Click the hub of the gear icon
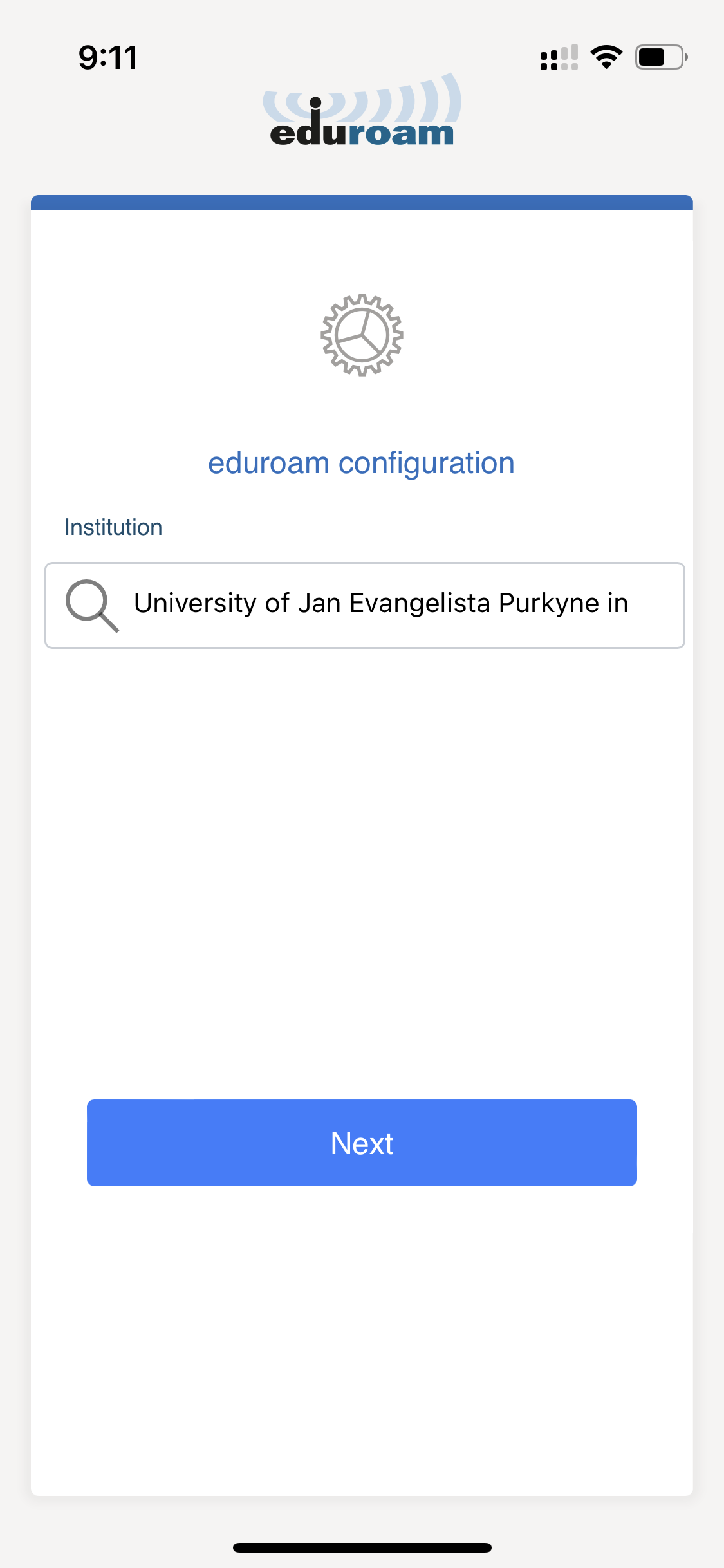 pyautogui.click(x=362, y=335)
